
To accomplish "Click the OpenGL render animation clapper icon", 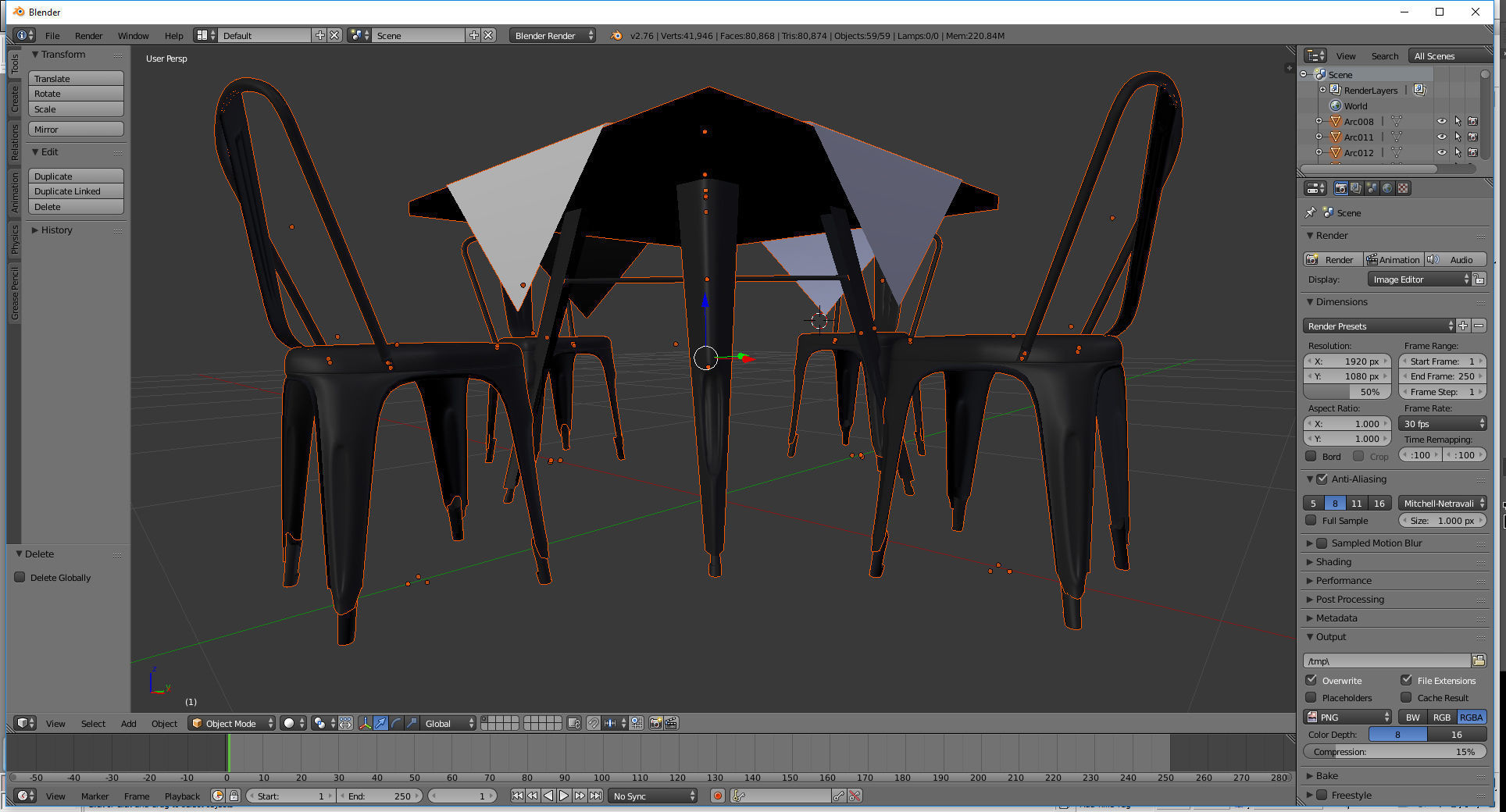I will 671,723.
